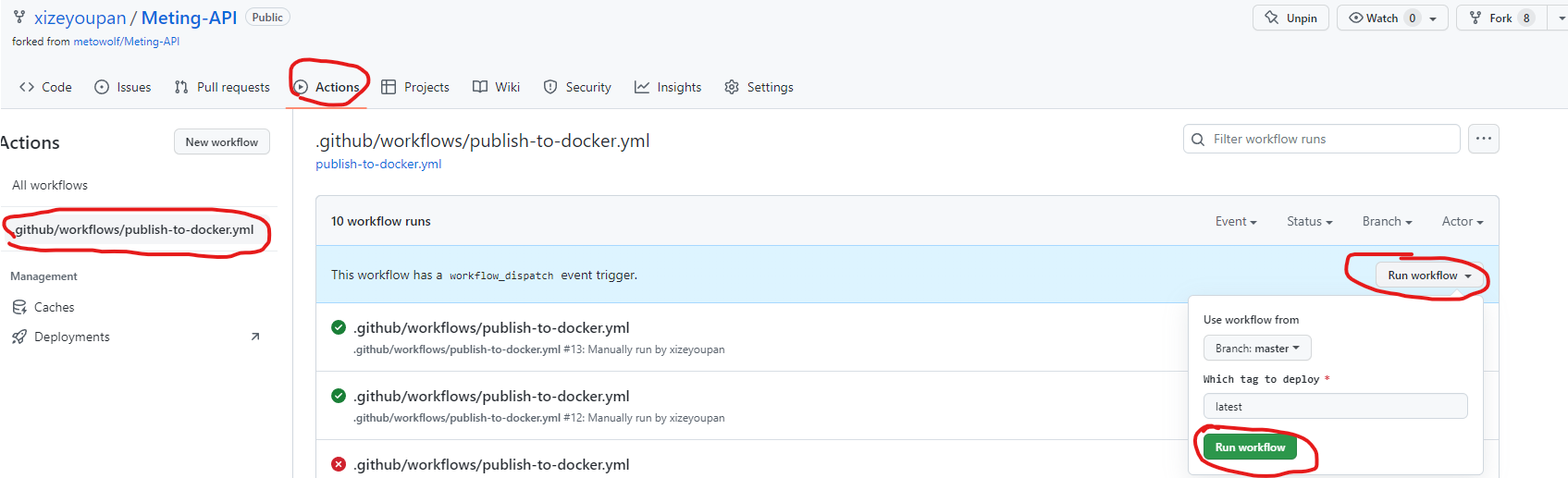This screenshot has width=1568, height=478.
Task: Expand the Fork dropdown caret
Action: [x=1561, y=18]
